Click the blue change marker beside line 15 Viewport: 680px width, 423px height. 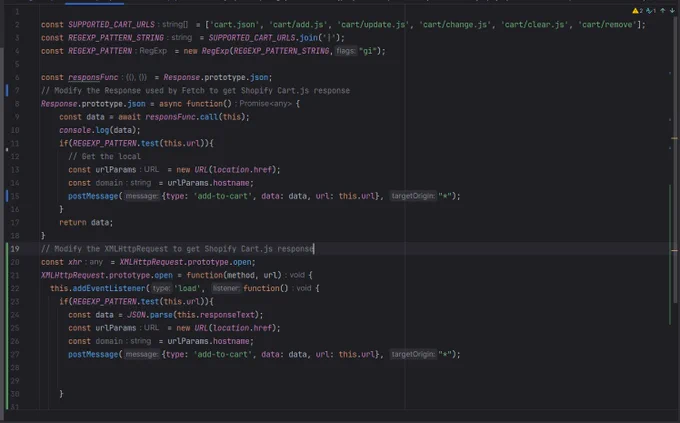tap(7, 196)
